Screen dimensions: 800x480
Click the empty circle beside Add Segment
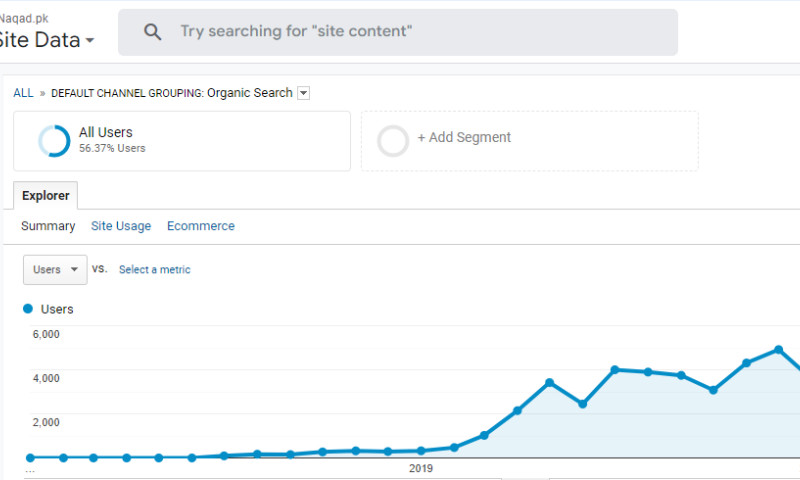[393, 141]
